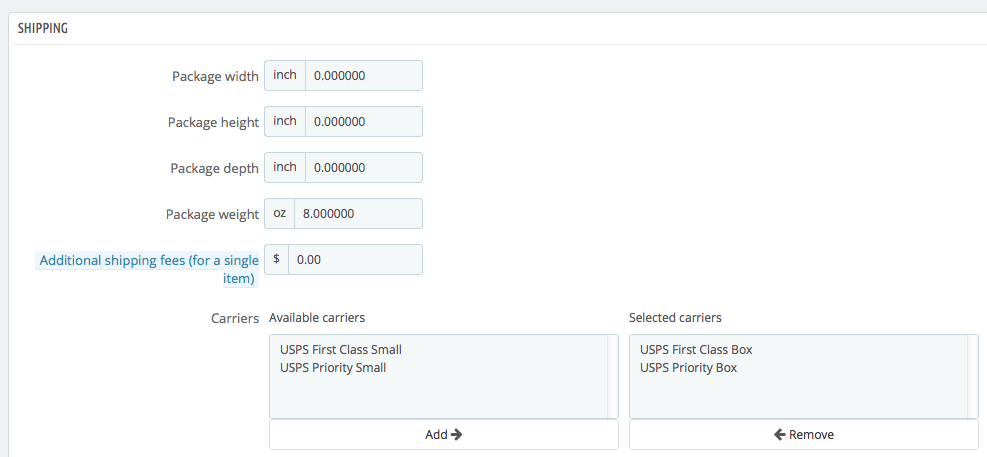Click the inch unit of Package depth
The image size is (987, 457).
(x=285, y=167)
